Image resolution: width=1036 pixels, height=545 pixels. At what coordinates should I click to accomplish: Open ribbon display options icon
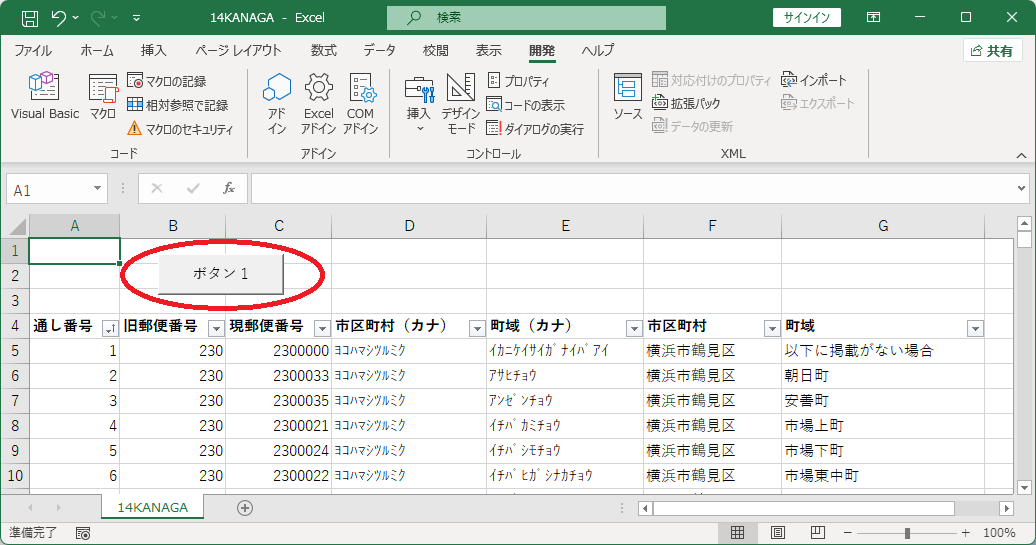pyautogui.click(x=873, y=18)
